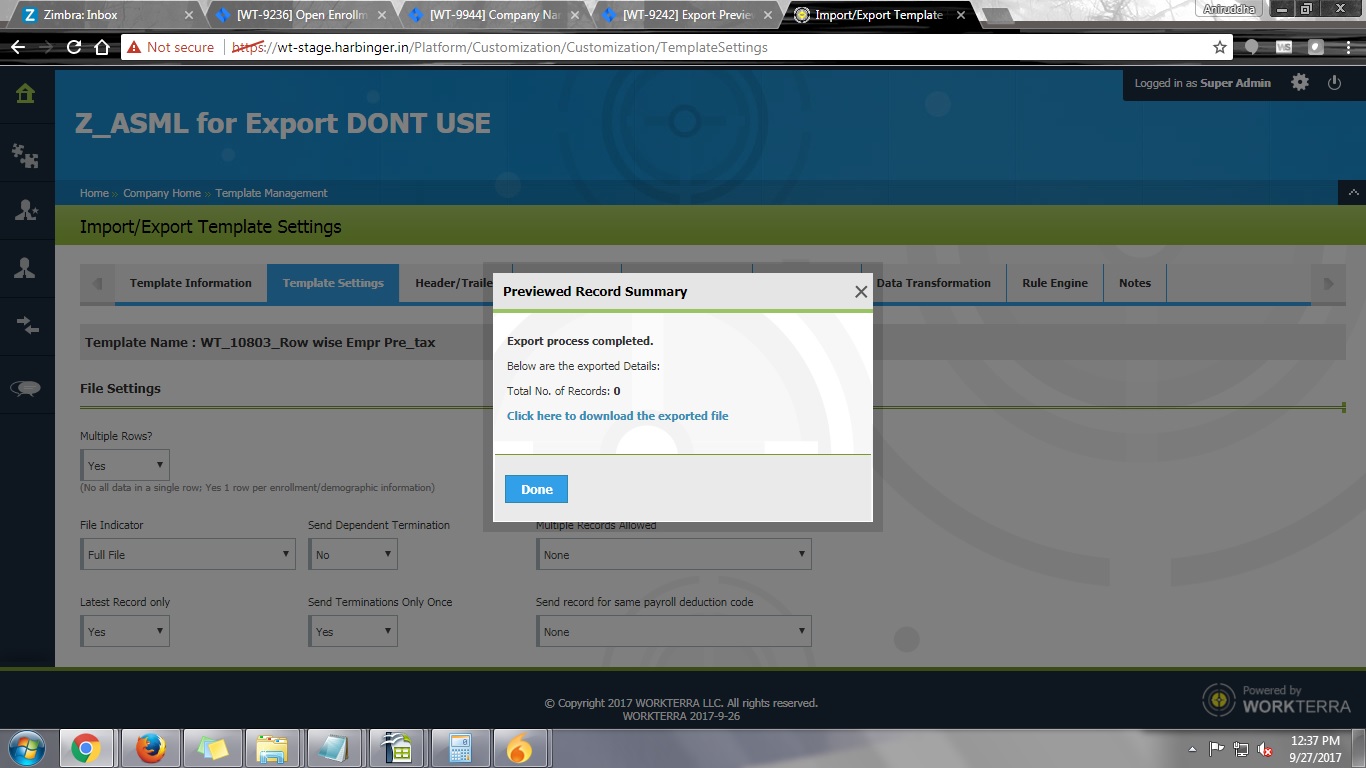Open Multiple Rows dropdown
1366x768 pixels.
click(125, 465)
